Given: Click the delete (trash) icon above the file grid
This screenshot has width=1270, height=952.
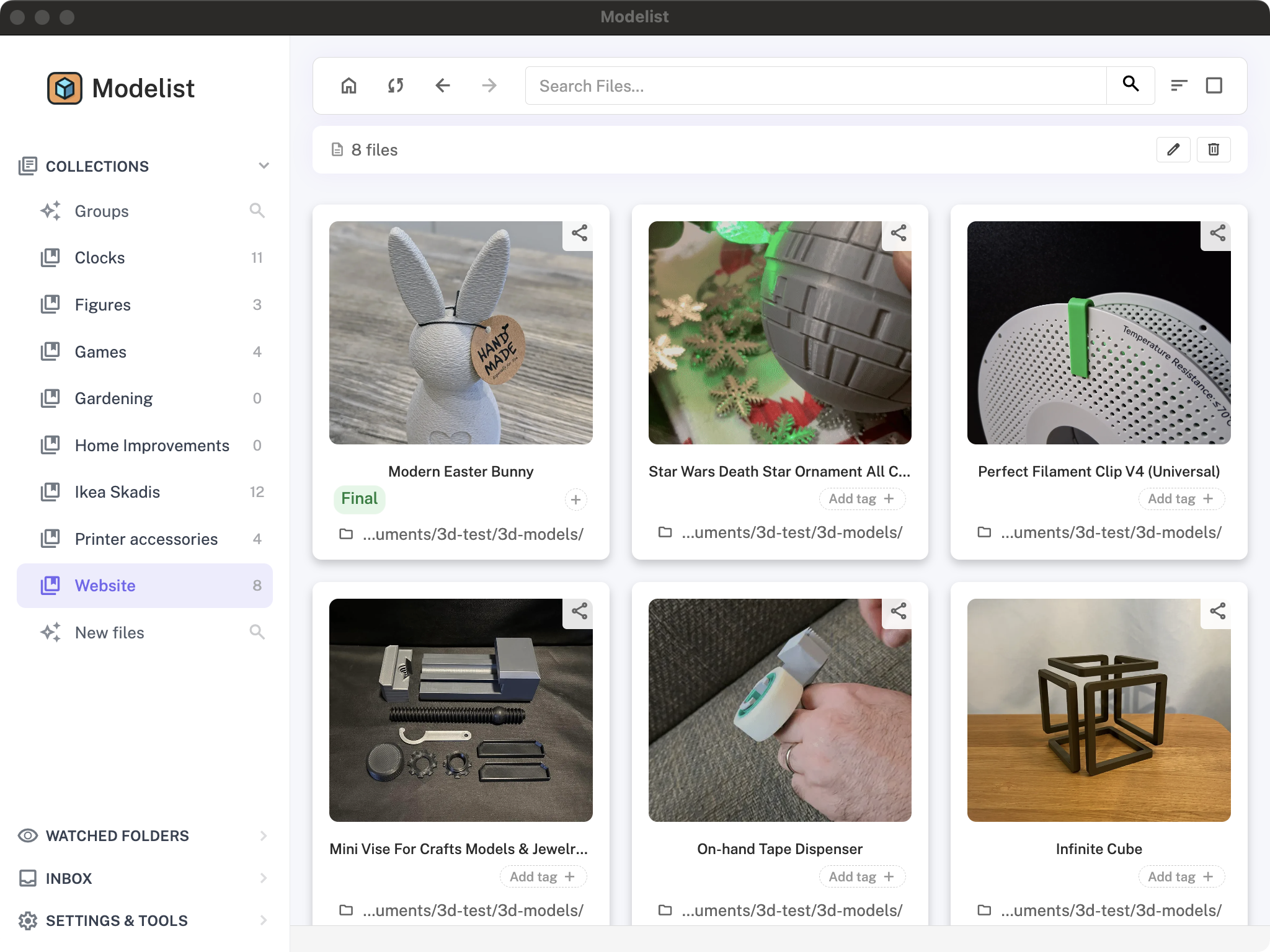Looking at the screenshot, I should pyautogui.click(x=1214, y=149).
